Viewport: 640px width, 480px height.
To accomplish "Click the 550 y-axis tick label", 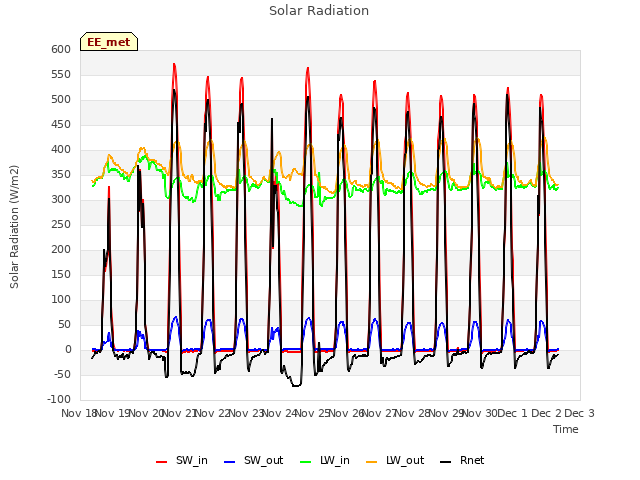I will (61, 74).
